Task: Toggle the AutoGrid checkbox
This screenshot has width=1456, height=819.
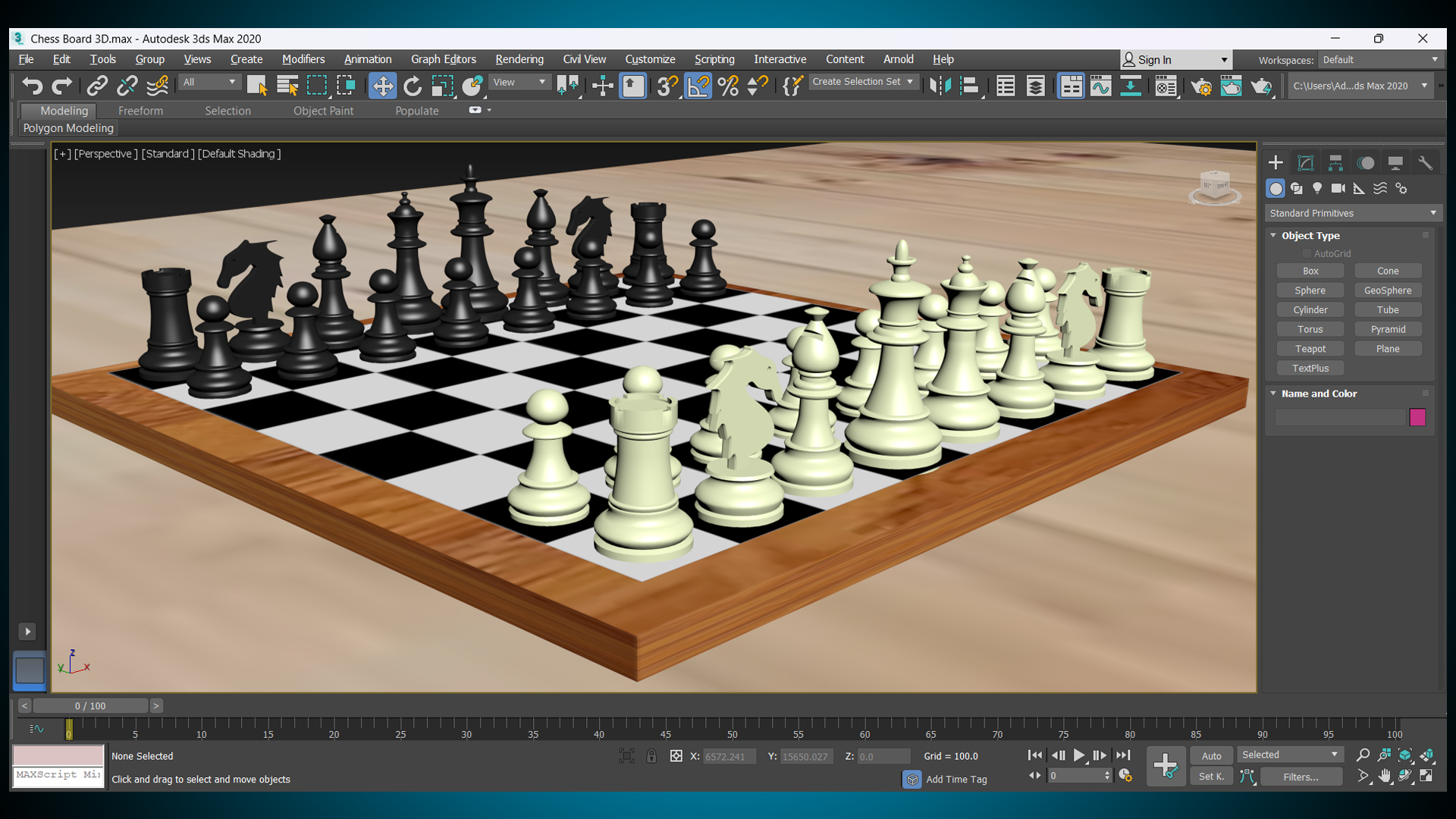Action: click(x=1307, y=253)
